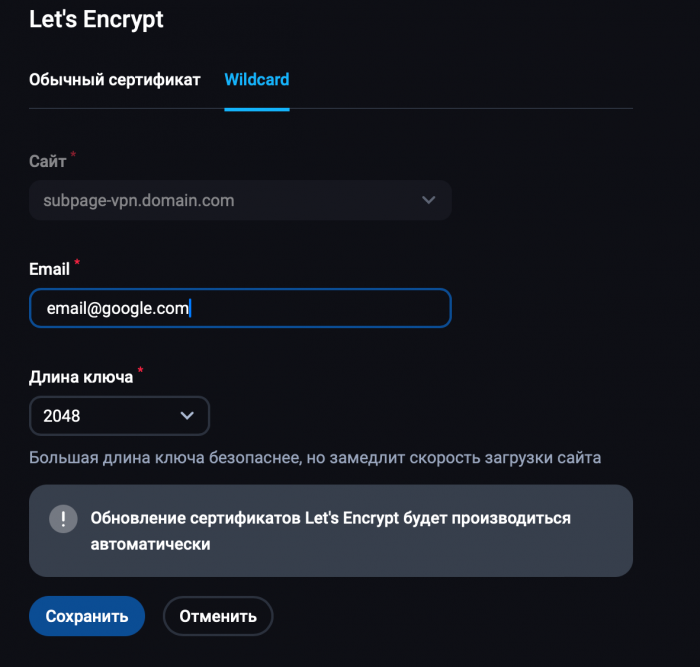Click the red asterisk beside the Сайт label
The image size is (700, 667).
pos(74,155)
